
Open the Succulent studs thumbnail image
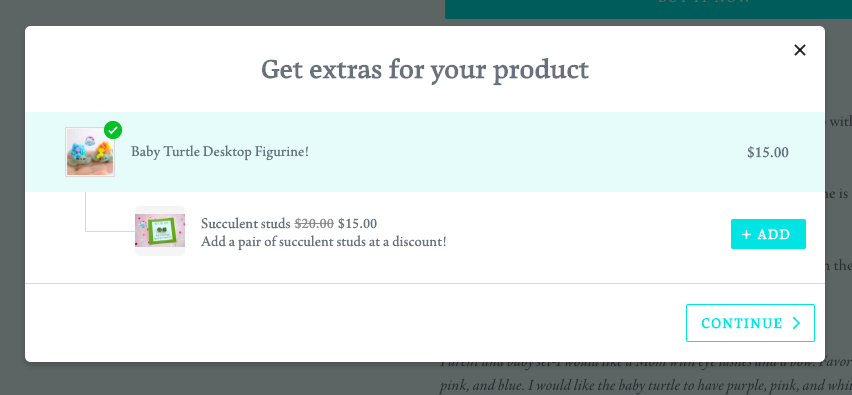tap(160, 231)
